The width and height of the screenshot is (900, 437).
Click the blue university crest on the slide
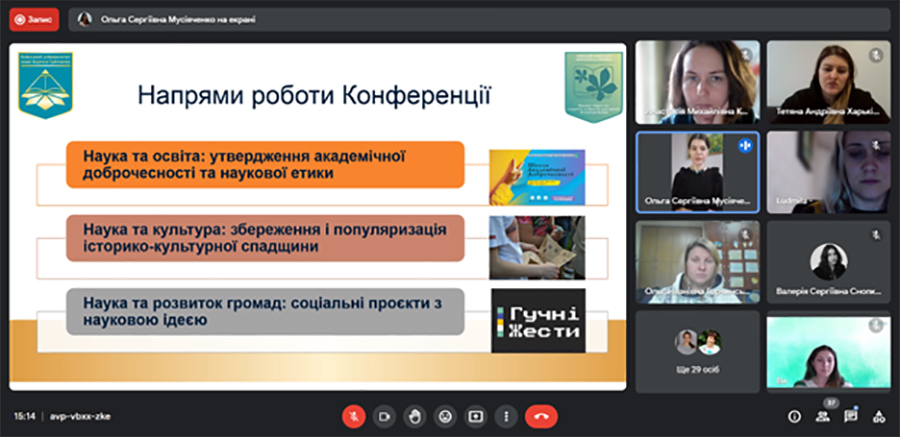(45, 85)
